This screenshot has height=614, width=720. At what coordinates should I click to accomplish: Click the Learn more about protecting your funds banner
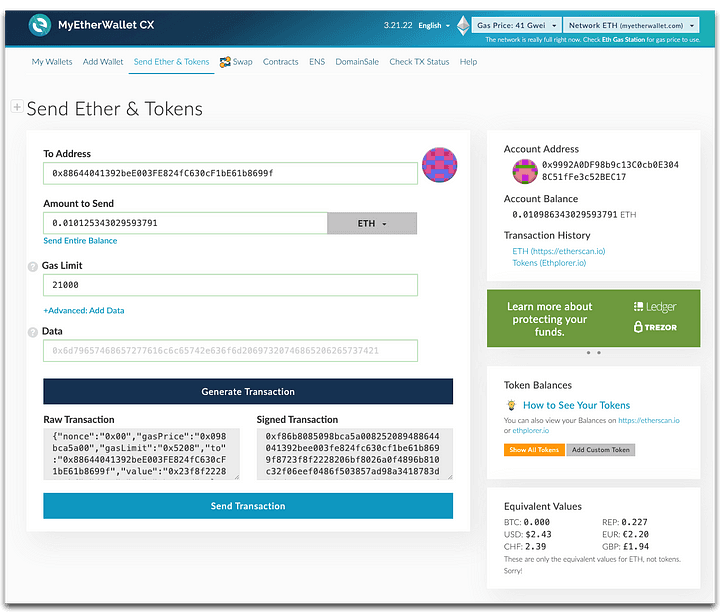[x=593, y=318]
